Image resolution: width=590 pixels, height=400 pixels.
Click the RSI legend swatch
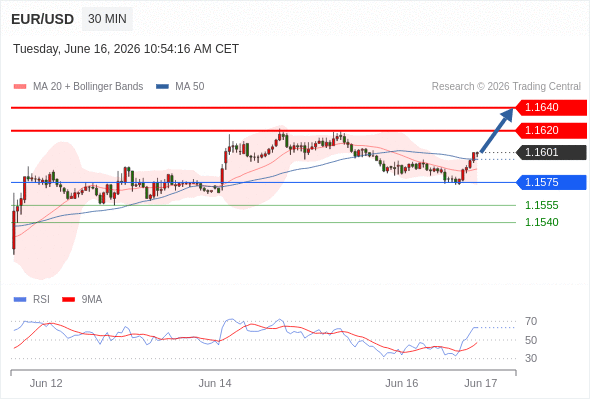(x=20, y=300)
